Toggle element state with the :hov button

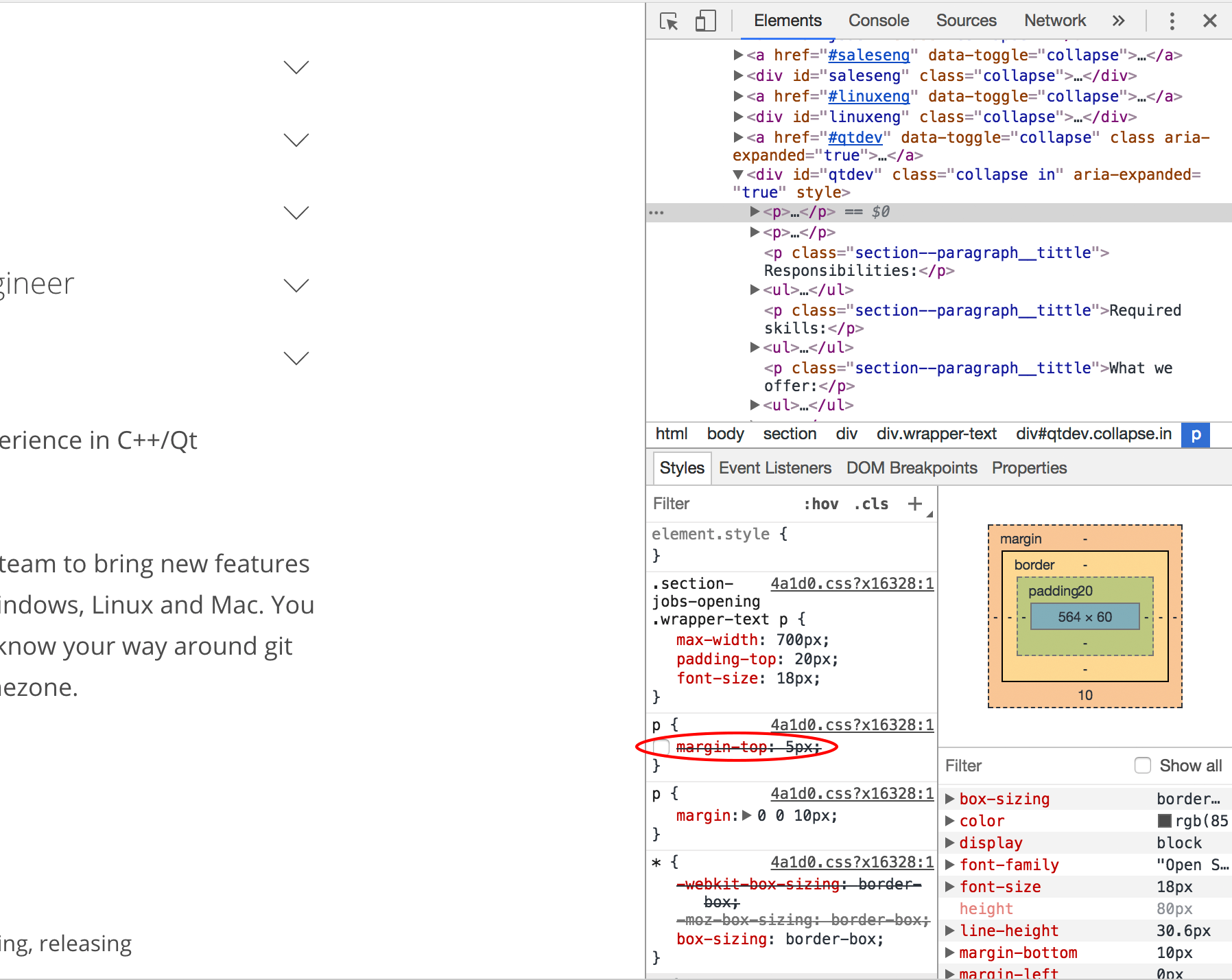pyautogui.click(x=822, y=504)
